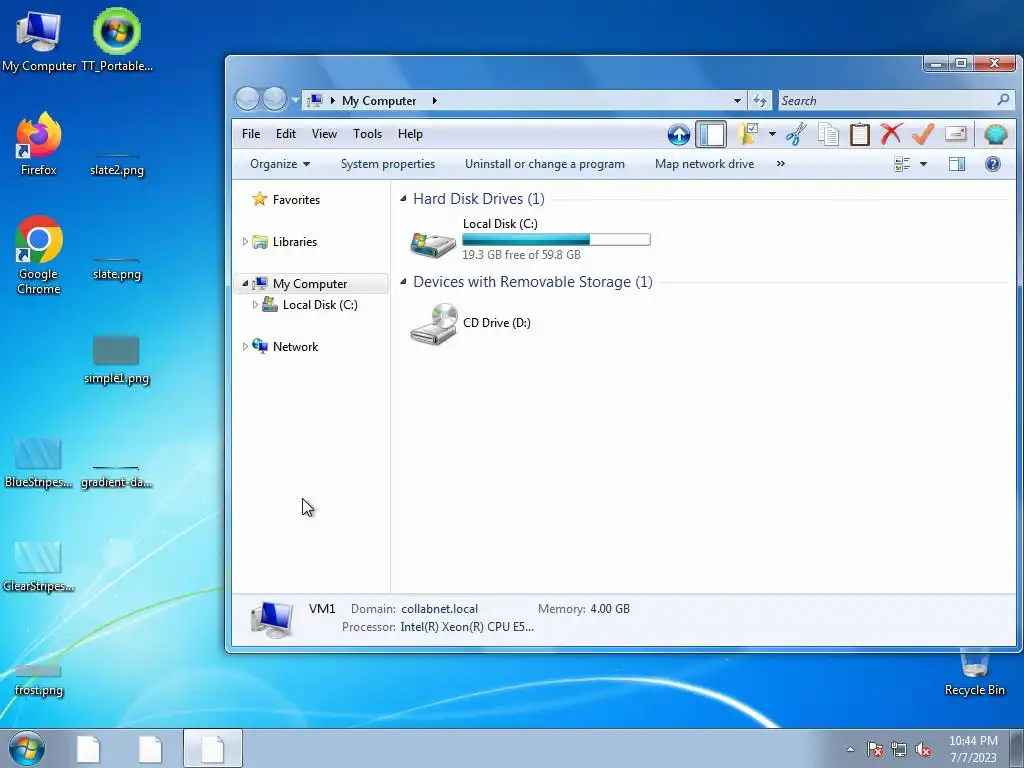This screenshot has height=768, width=1024.
Task: Click the Refresh button beside address bar
Action: [x=760, y=101]
